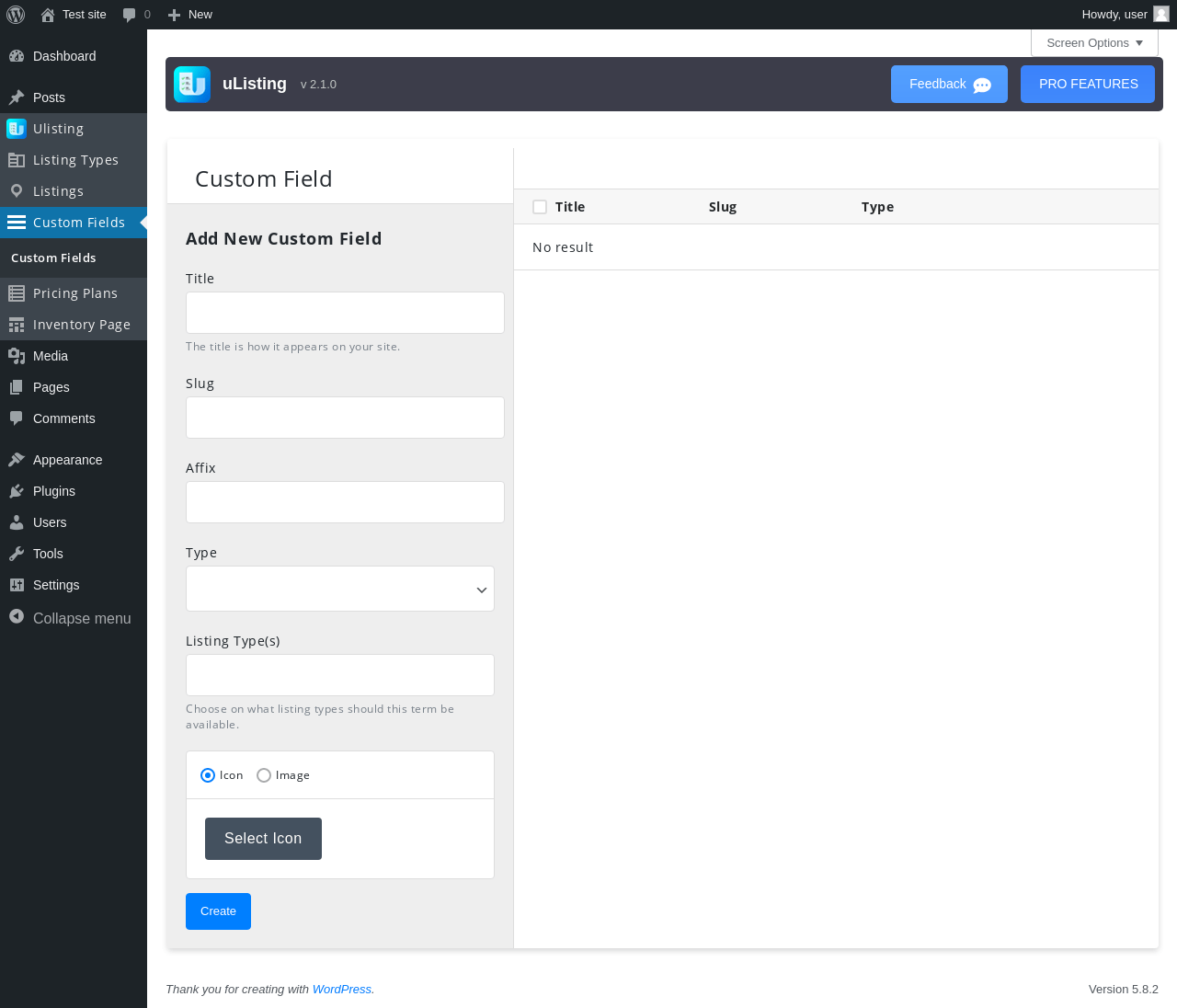Follow the WordPress footer link

(x=341, y=990)
